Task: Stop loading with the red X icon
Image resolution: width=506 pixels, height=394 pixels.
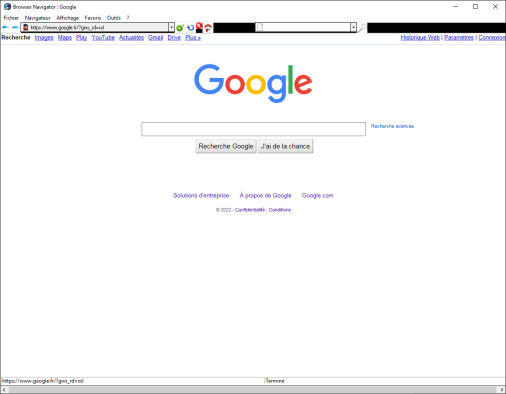Action: [199, 27]
